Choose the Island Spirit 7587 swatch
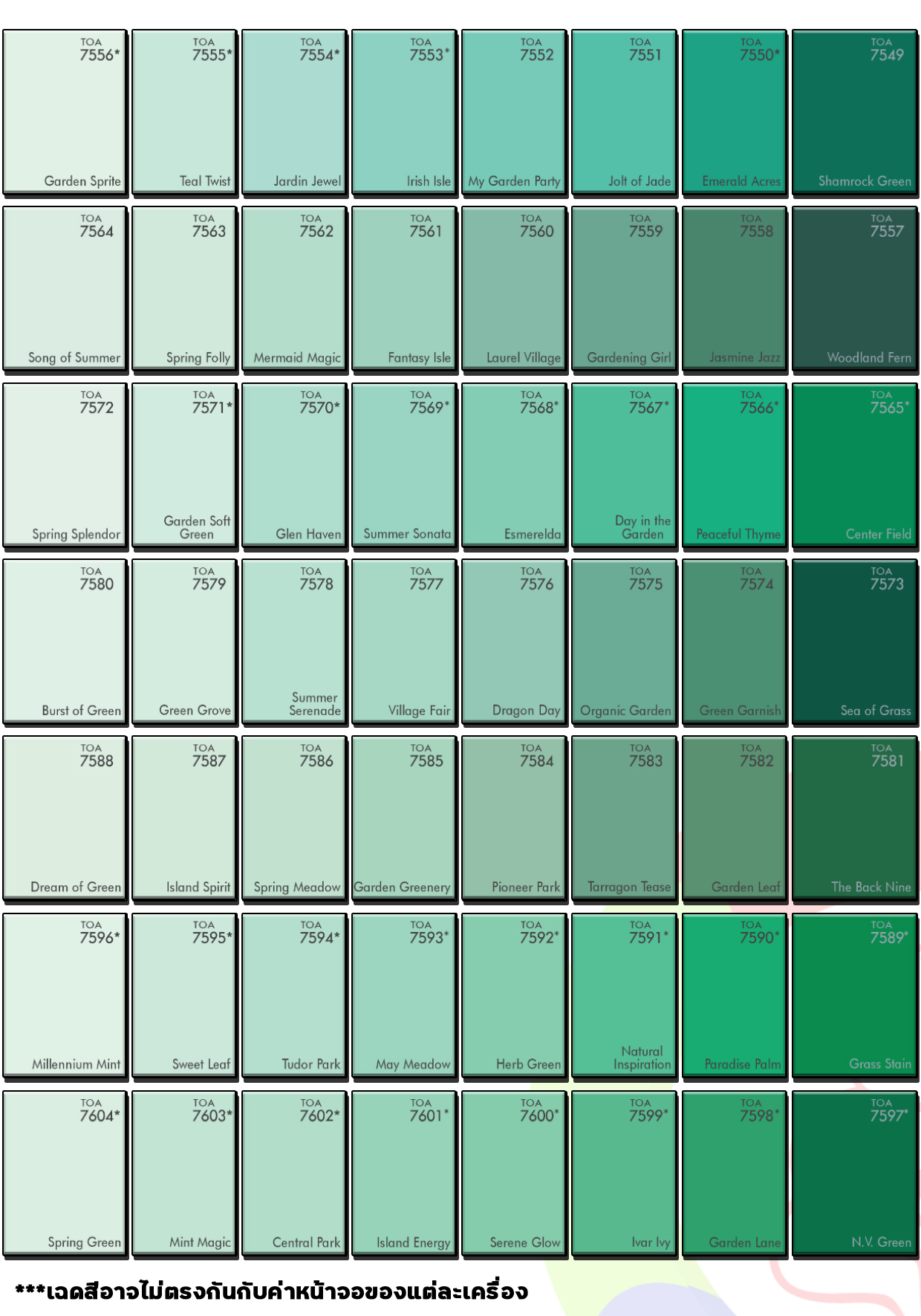The image size is (921, 1316). tap(184, 818)
